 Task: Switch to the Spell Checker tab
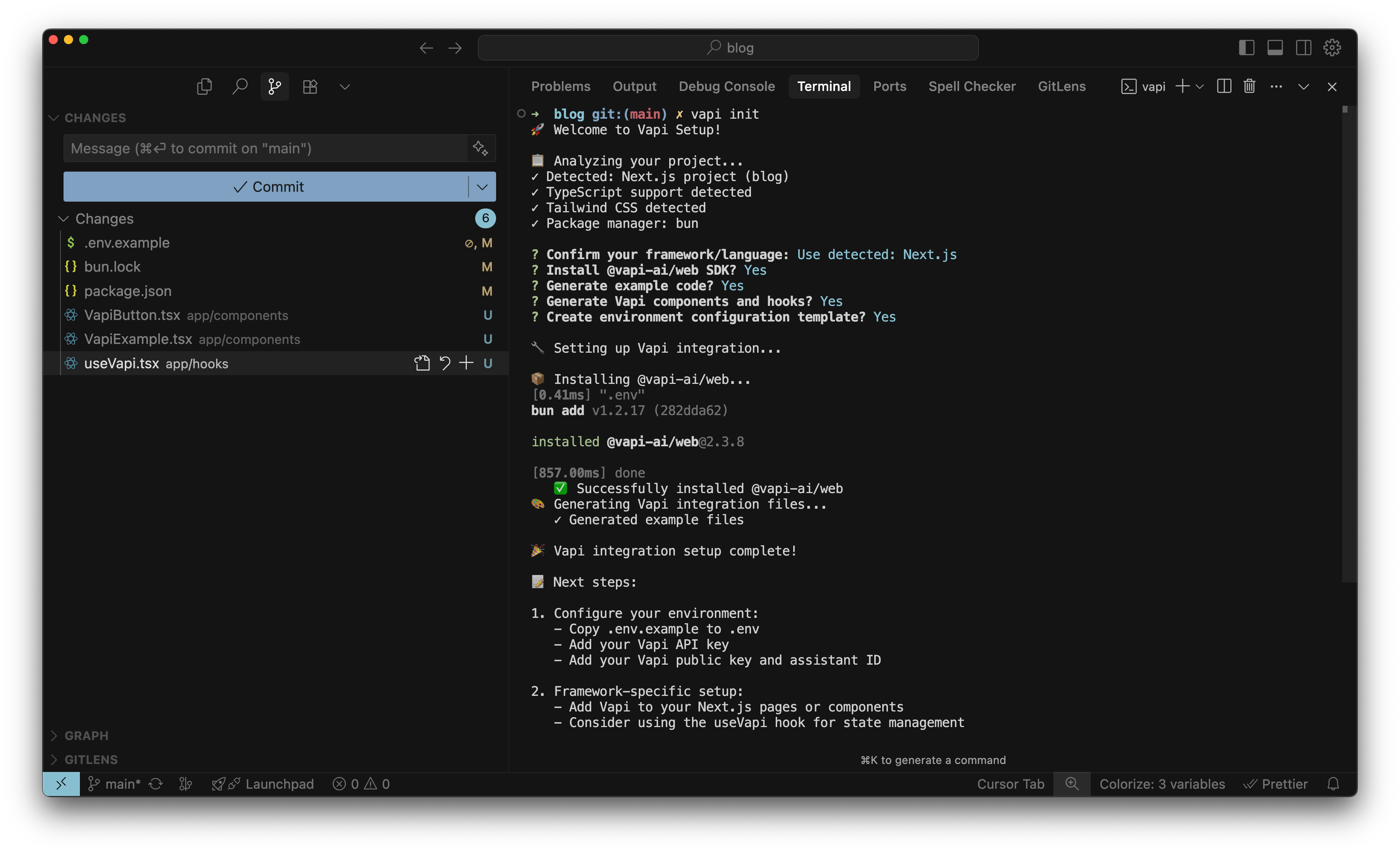pos(972,86)
